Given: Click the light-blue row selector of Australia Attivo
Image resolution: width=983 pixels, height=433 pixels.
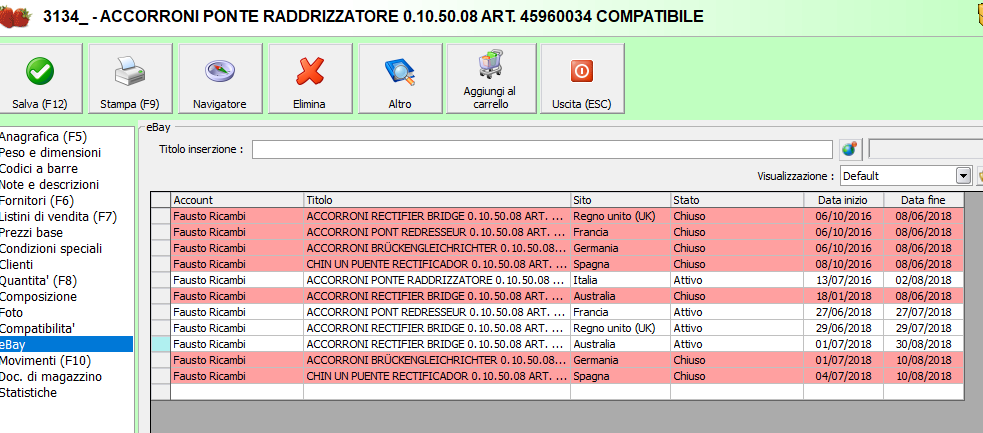Looking at the screenshot, I should (161, 344).
